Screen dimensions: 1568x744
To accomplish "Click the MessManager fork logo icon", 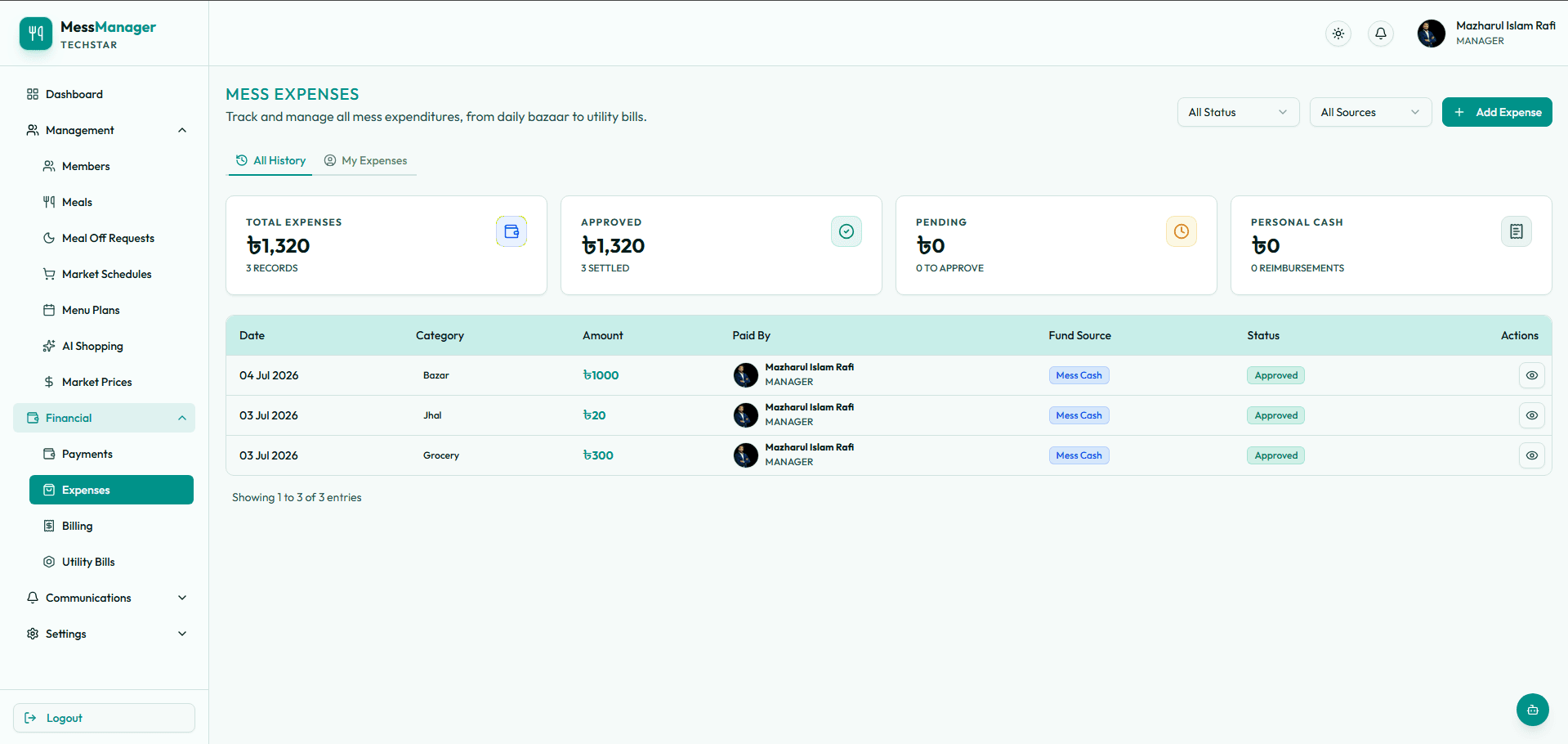I will click(36, 34).
